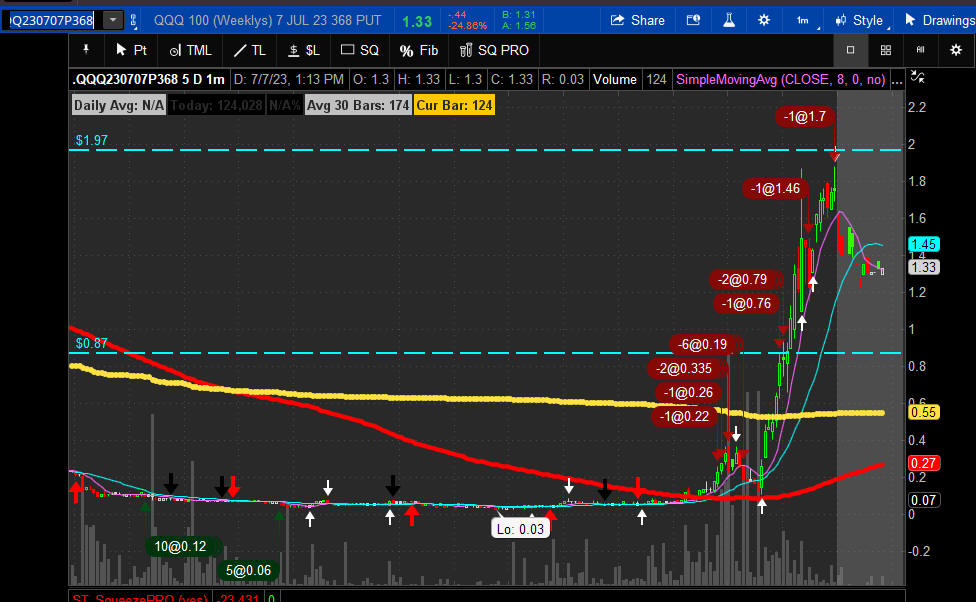Click the Cur Bar: 124 label
Image resolution: width=976 pixels, height=602 pixels.
[x=454, y=105]
